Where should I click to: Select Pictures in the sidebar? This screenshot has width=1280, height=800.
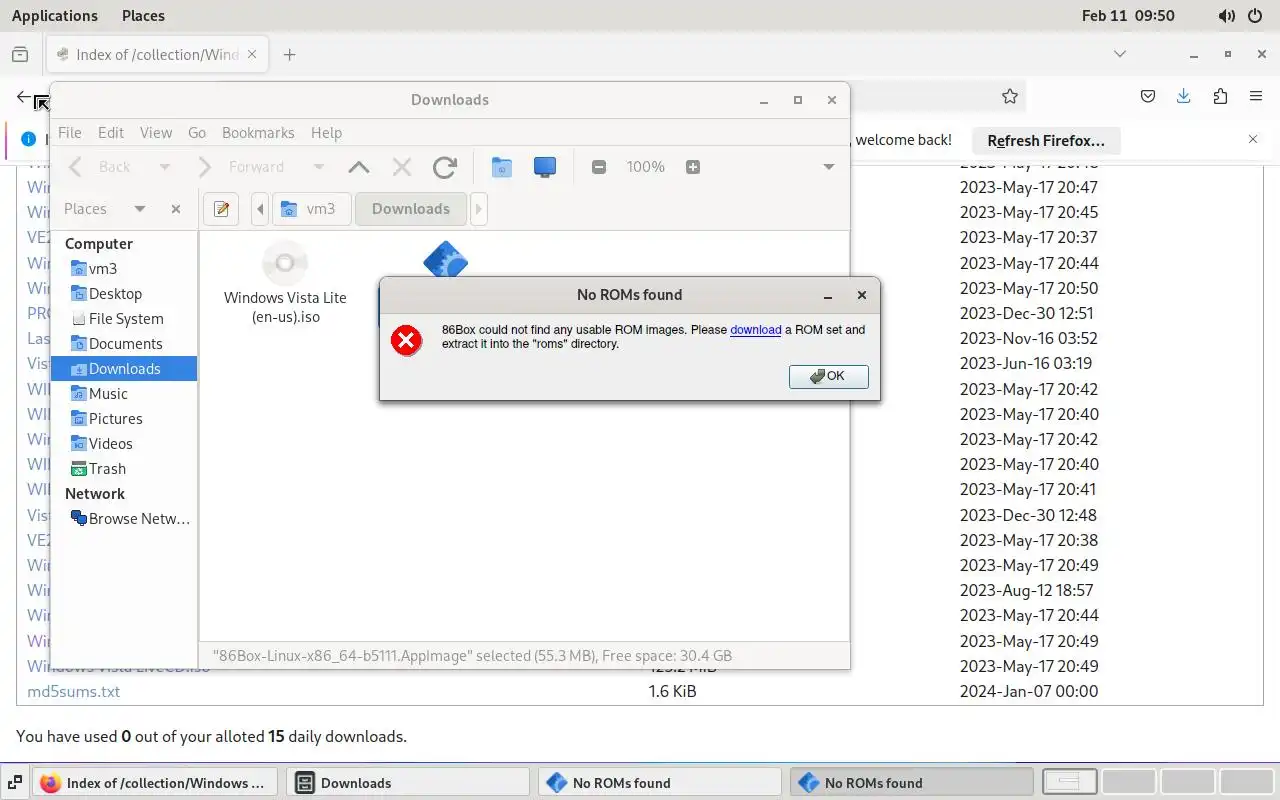[124, 418]
